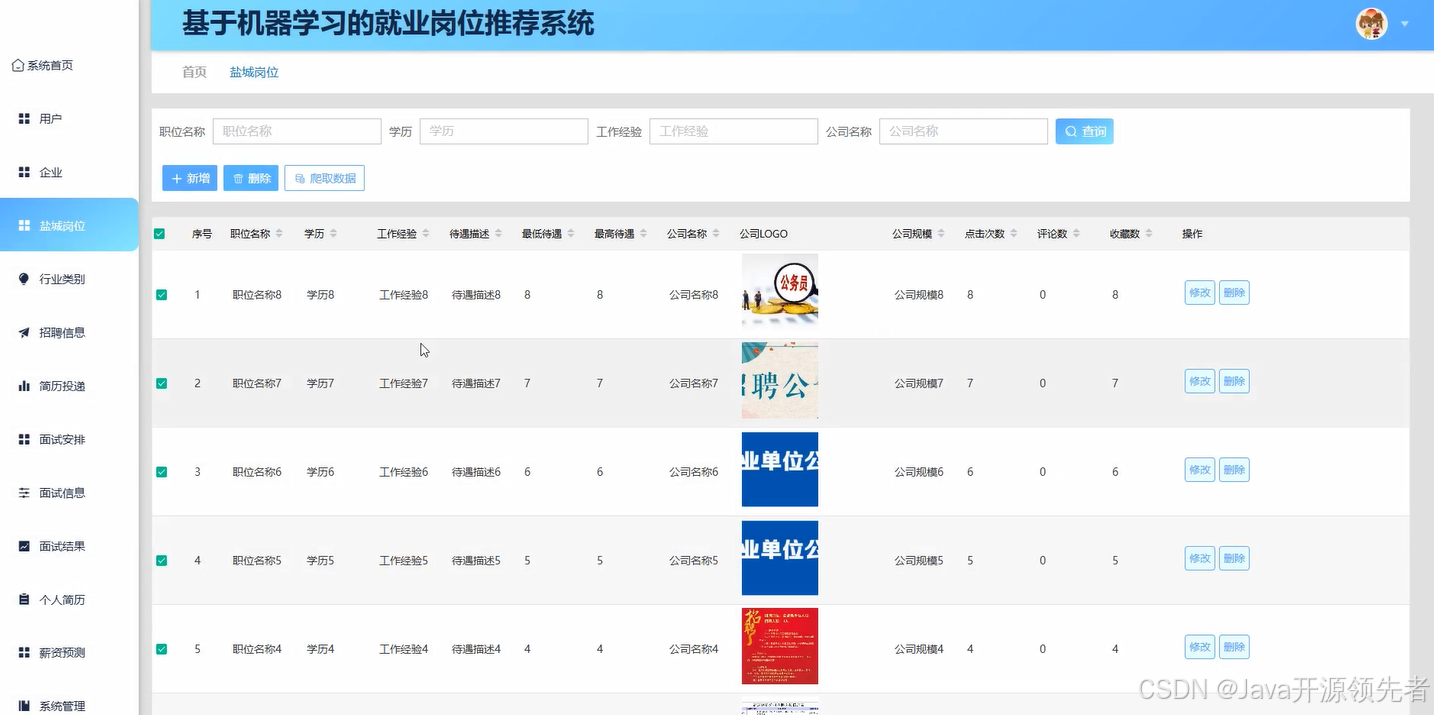Open the 面试安排 menu item

click(23, 439)
